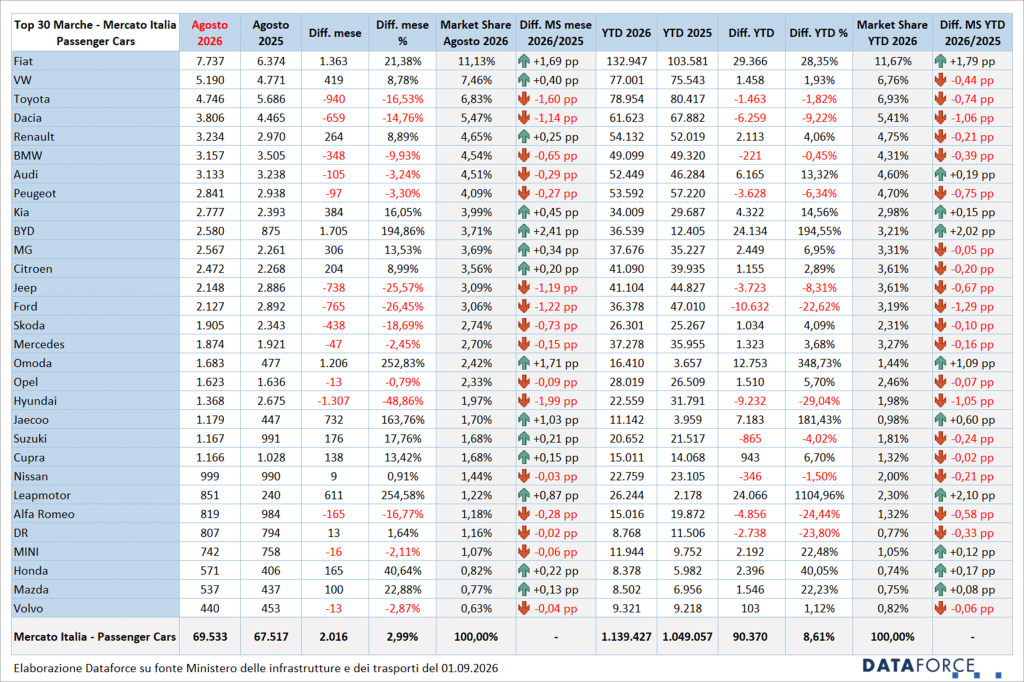The height and width of the screenshot is (682, 1024).
Task: Select Ford's red YTD difference '-10.632'
Action: tap(751, 306)
